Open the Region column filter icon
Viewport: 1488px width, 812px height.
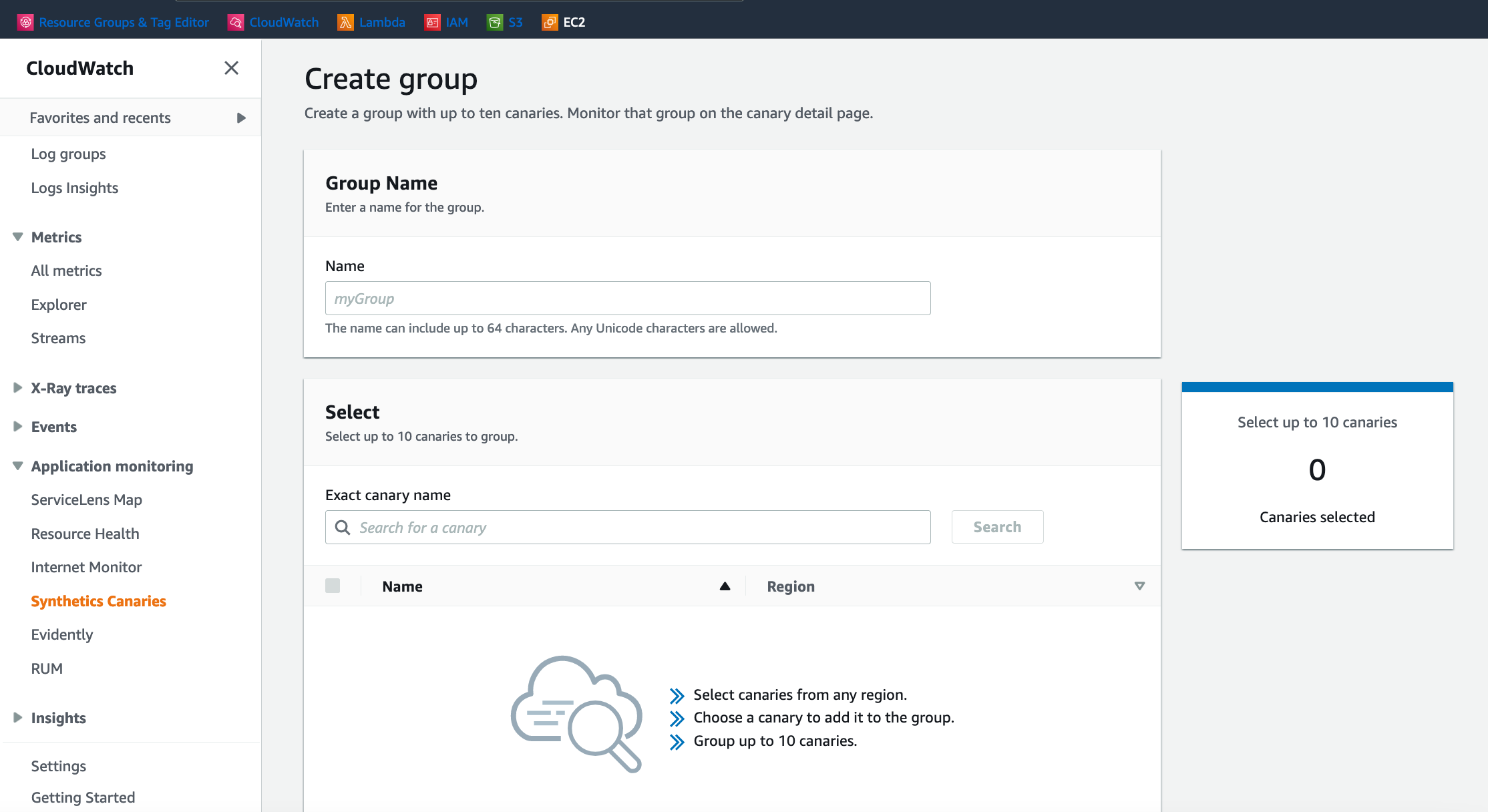point(1139,586)
